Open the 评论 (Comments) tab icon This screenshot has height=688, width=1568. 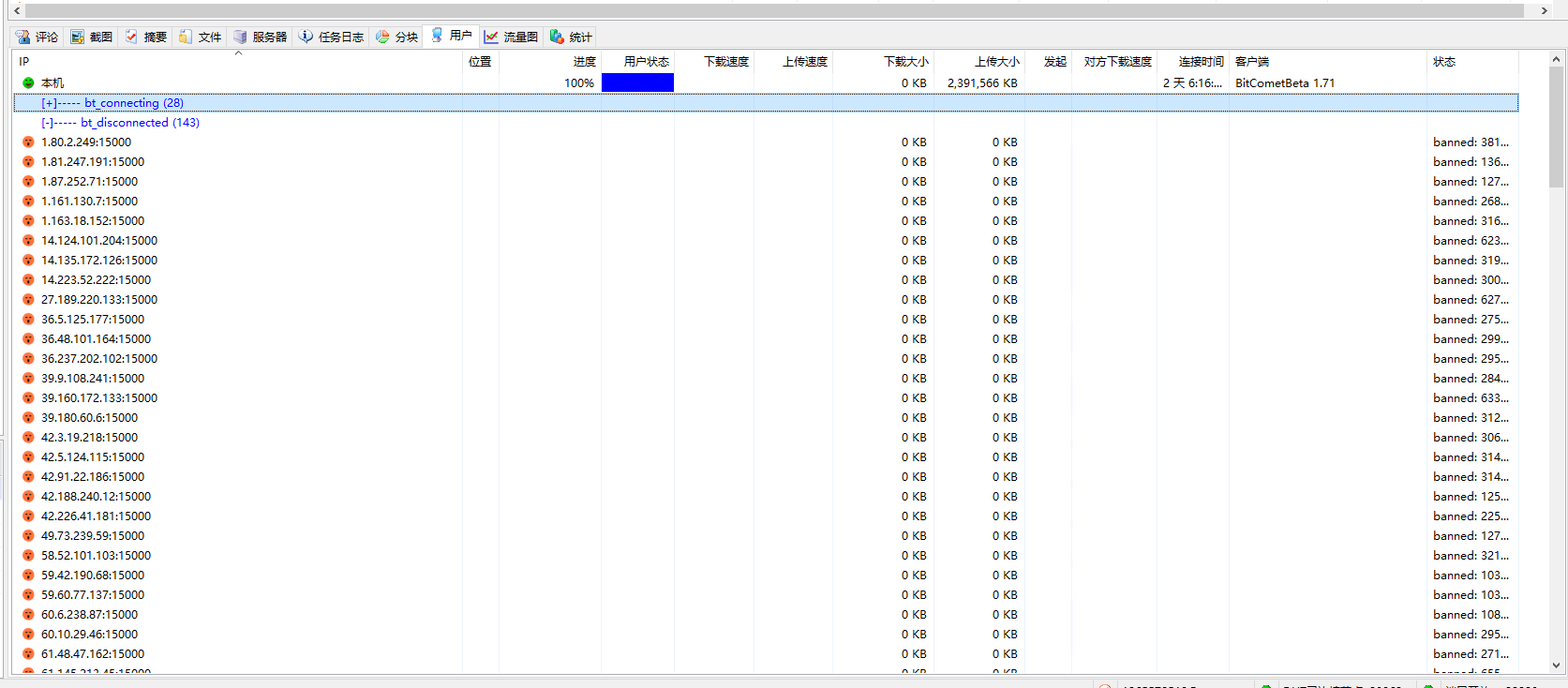click(22, 37)
